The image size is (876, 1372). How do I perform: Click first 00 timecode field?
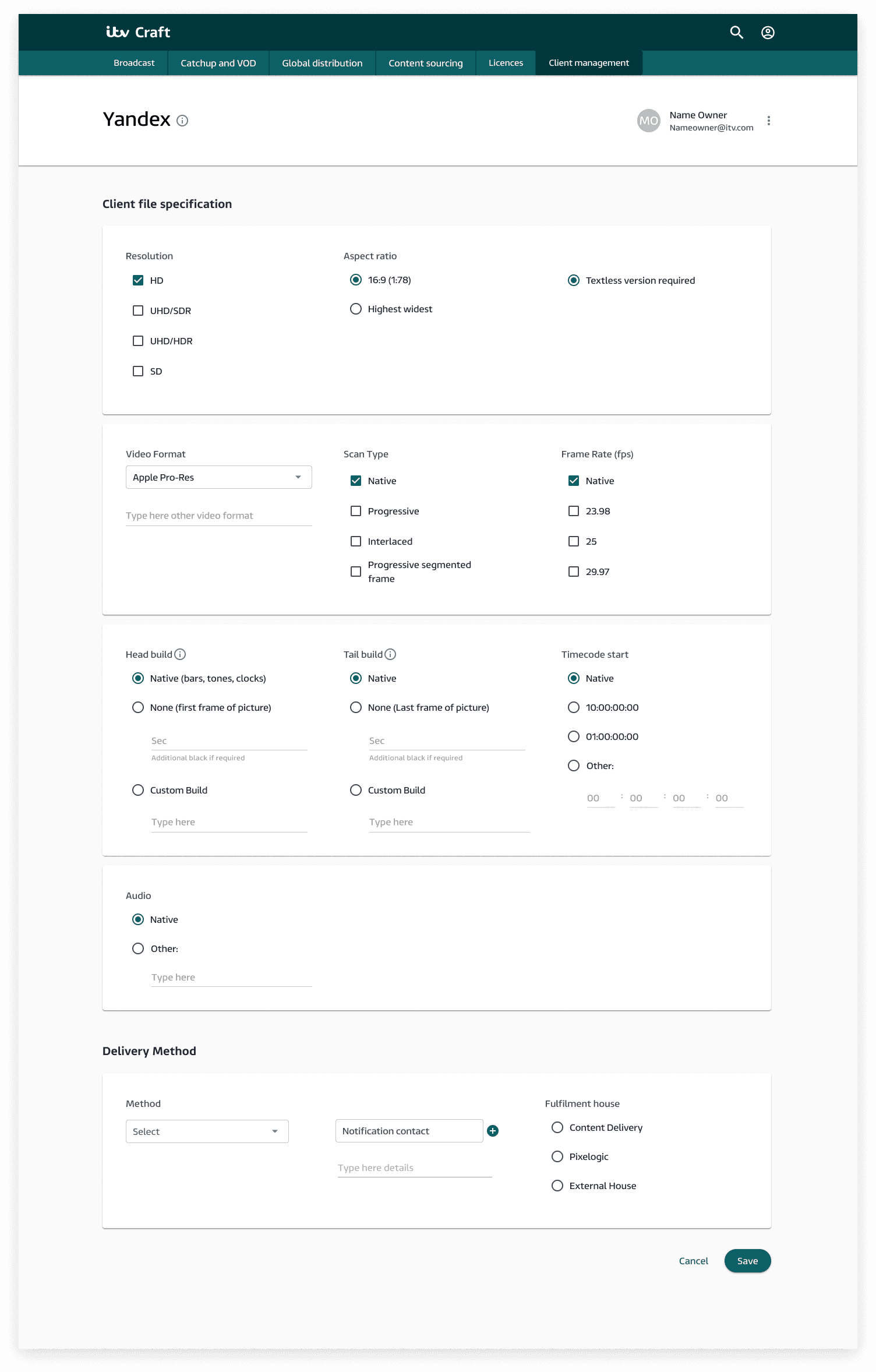pyautogui.click(x=601, y=798)
